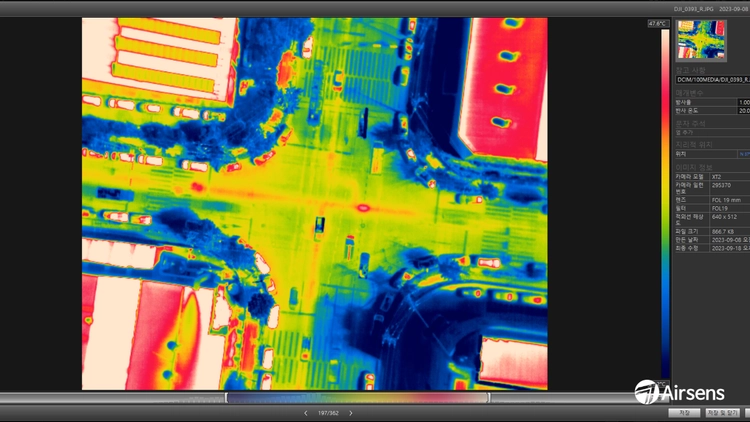Go to the previous image arrow

[306, 413]
